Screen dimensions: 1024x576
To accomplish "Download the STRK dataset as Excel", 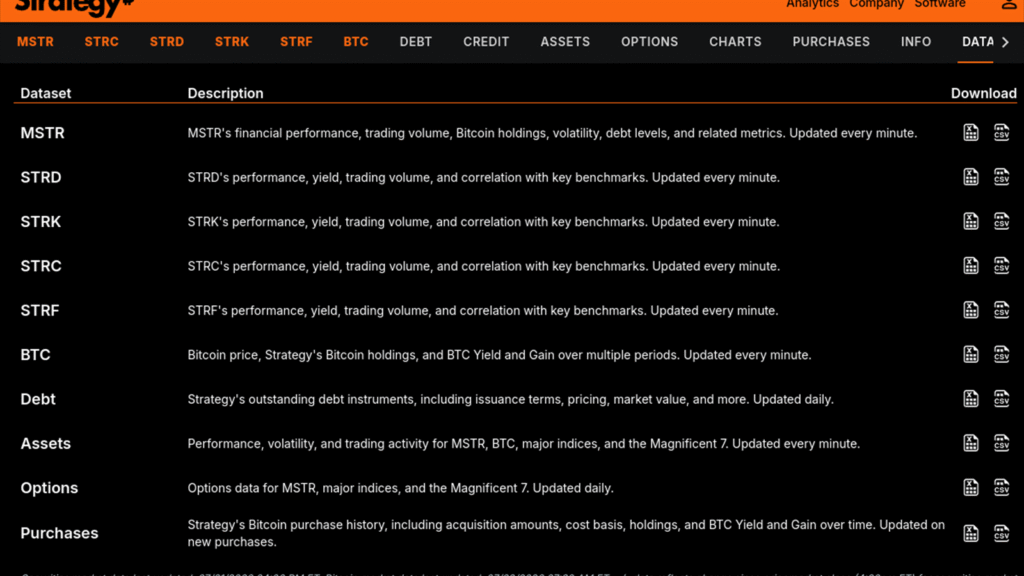I will coord(970,221).
